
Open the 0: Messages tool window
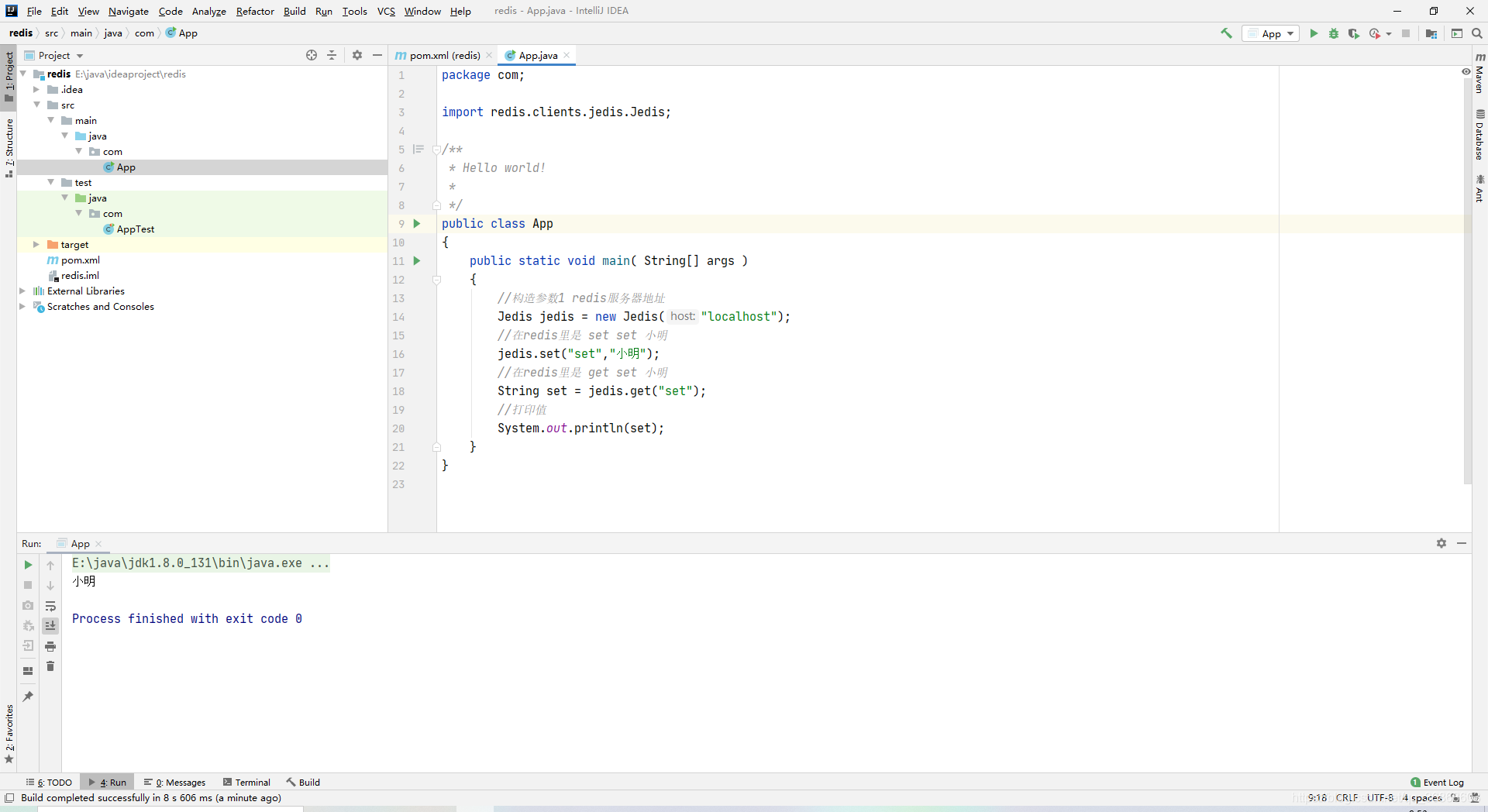[175, 783]
